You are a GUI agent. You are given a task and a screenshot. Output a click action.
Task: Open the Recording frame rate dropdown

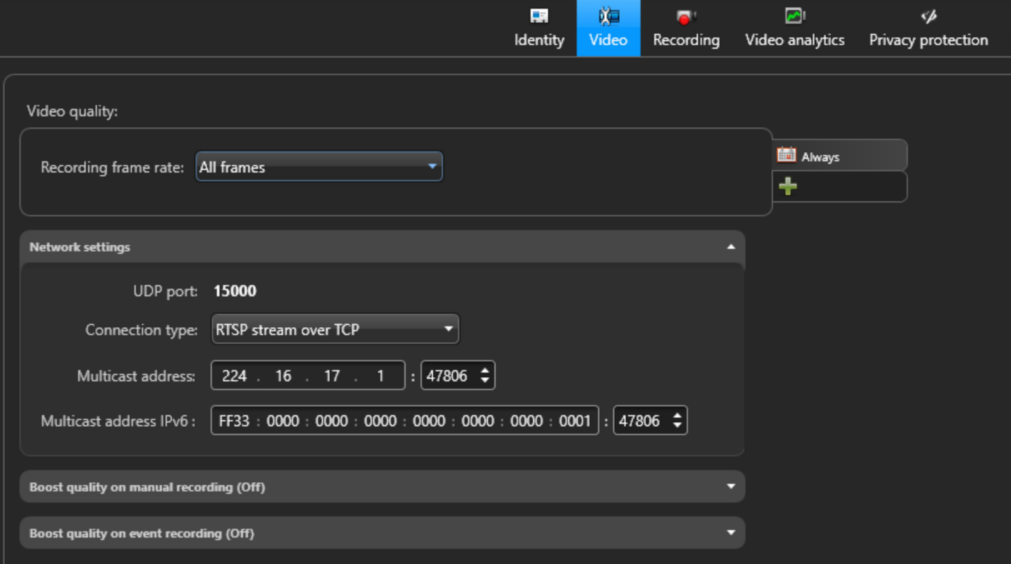pyautogui.click(x=319, y=167)
